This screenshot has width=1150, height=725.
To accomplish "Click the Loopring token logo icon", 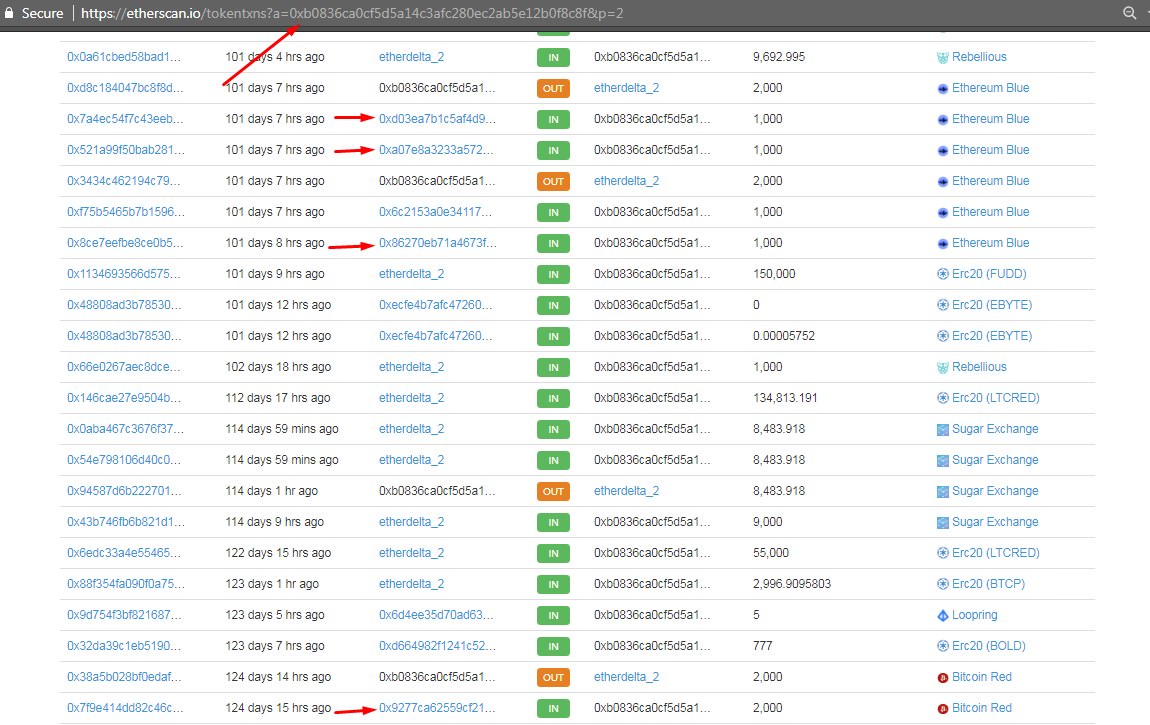I will pos(943,616).
